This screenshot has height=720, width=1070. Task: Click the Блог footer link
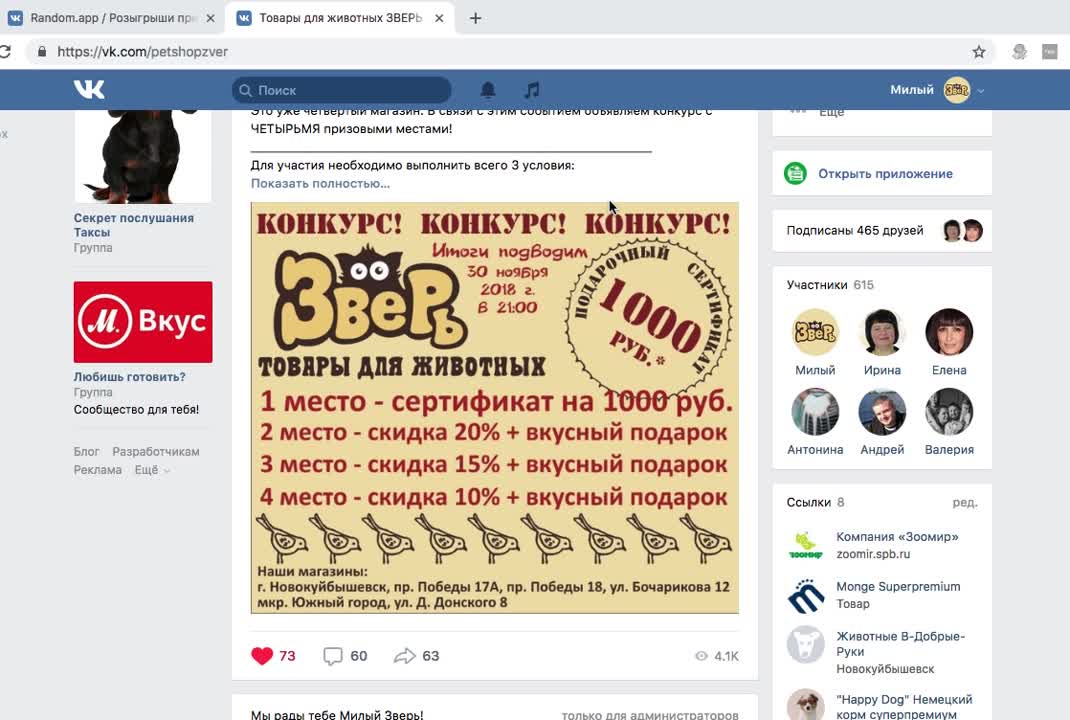[x=87, y=452]
